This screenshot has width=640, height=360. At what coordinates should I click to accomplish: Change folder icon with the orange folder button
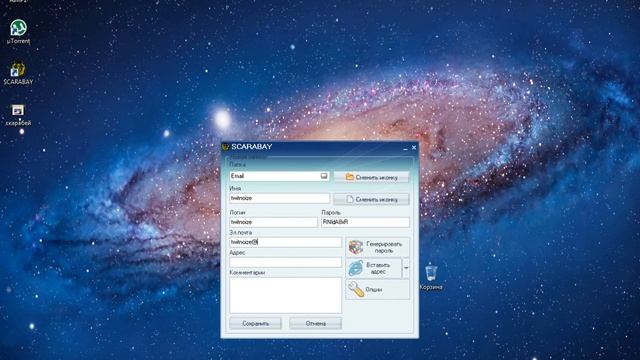[x=371, y=177]
